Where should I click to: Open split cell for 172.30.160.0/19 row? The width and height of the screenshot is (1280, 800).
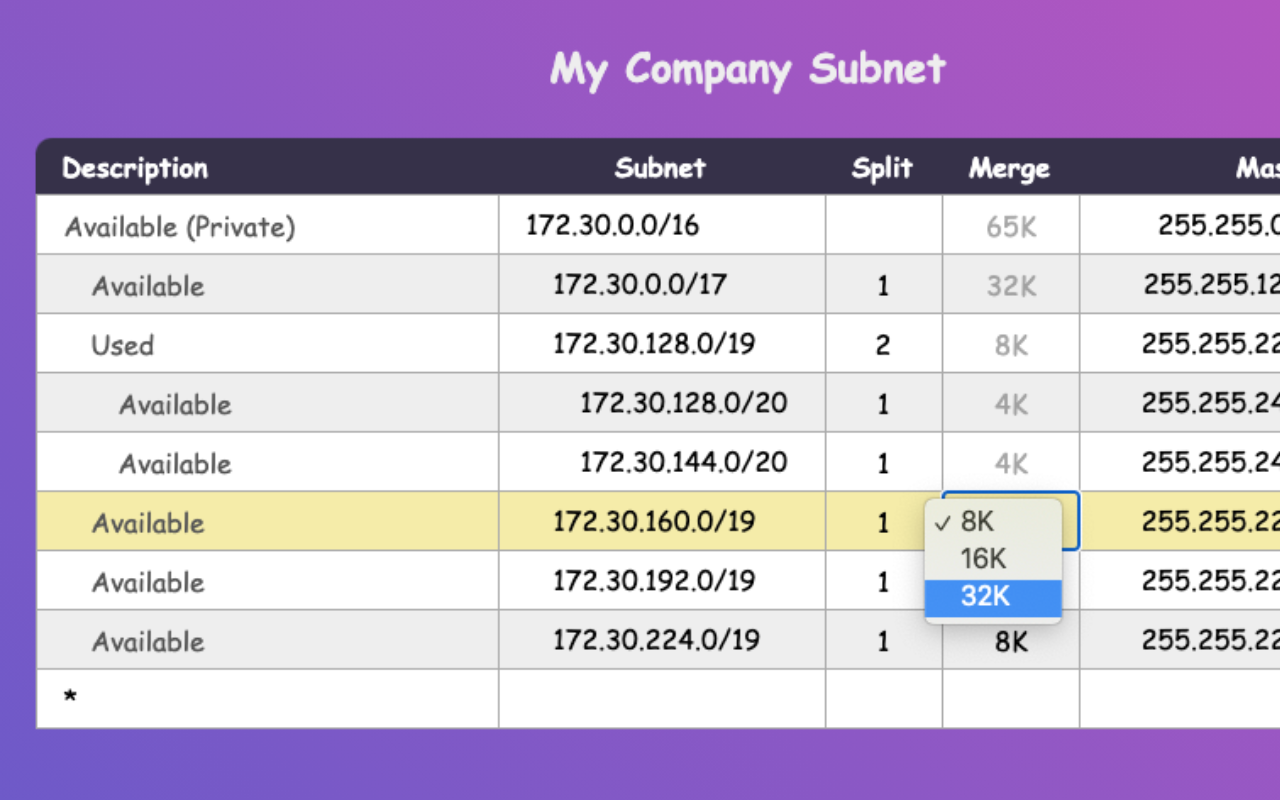coord(884,521)
